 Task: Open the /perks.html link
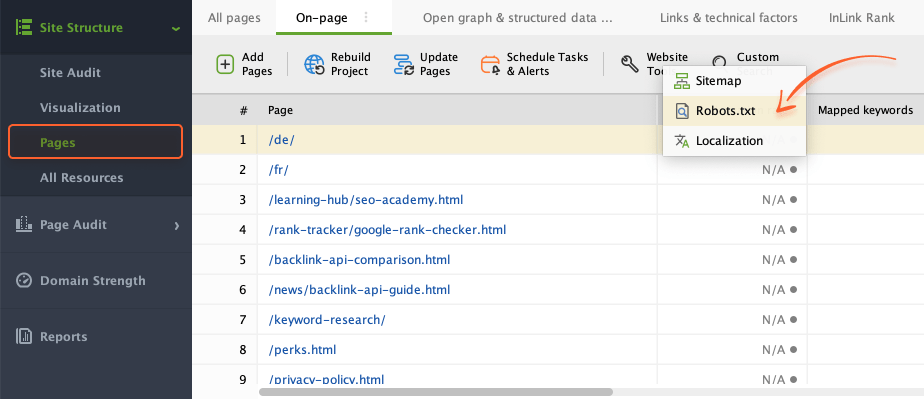pos(302,350)
